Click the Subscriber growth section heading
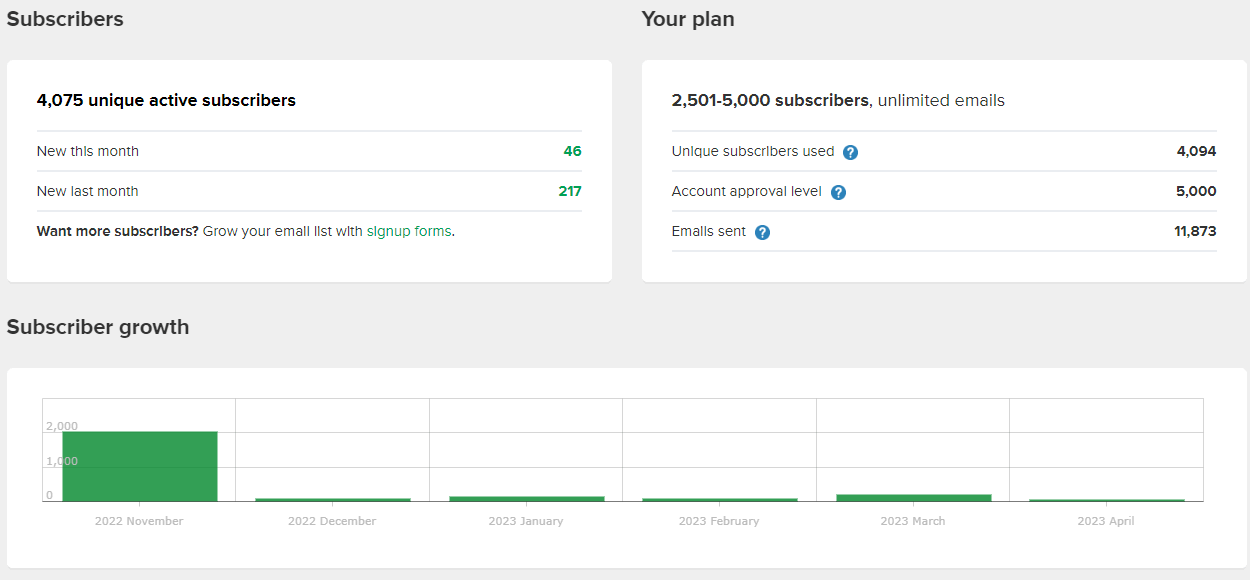This screenshot has width=1250, height=580. point(98,327)
